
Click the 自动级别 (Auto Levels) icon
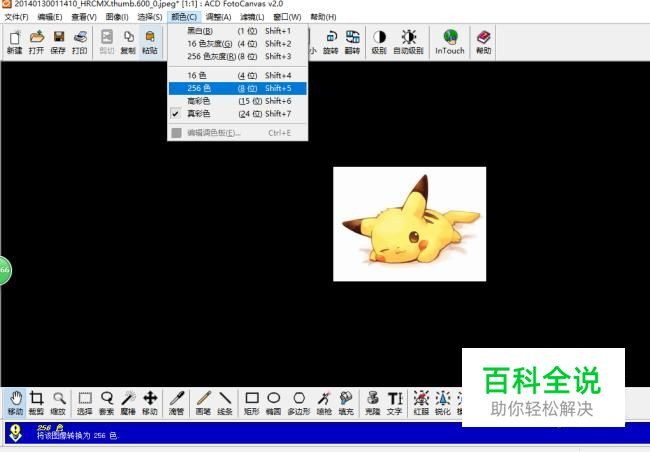pyautogui.click(x=408, y=42)
